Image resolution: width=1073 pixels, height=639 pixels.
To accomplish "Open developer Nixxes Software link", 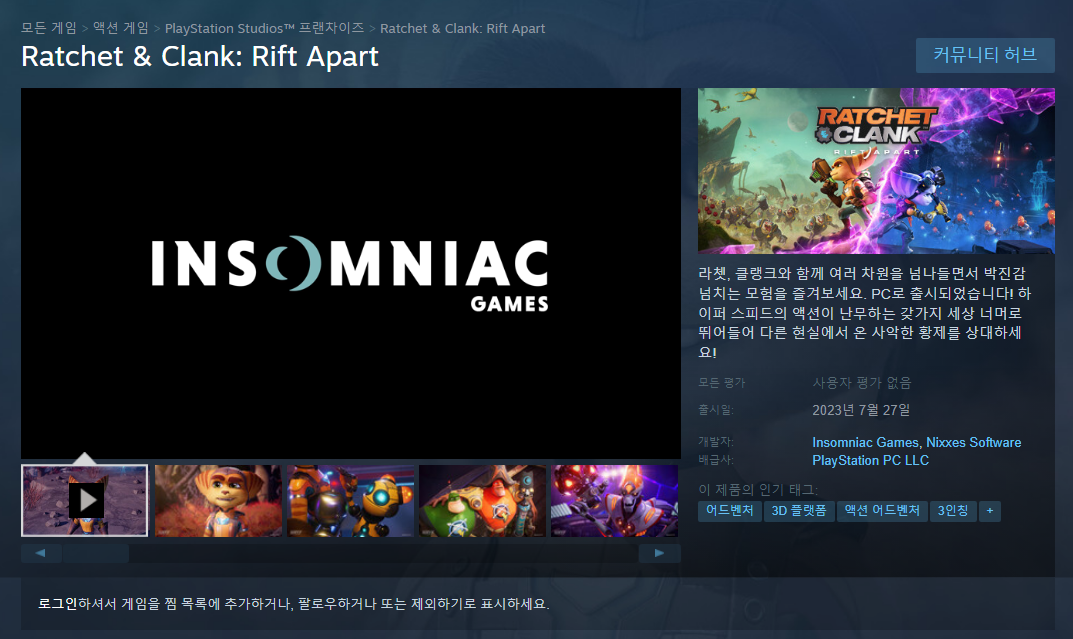I will 974,443.
